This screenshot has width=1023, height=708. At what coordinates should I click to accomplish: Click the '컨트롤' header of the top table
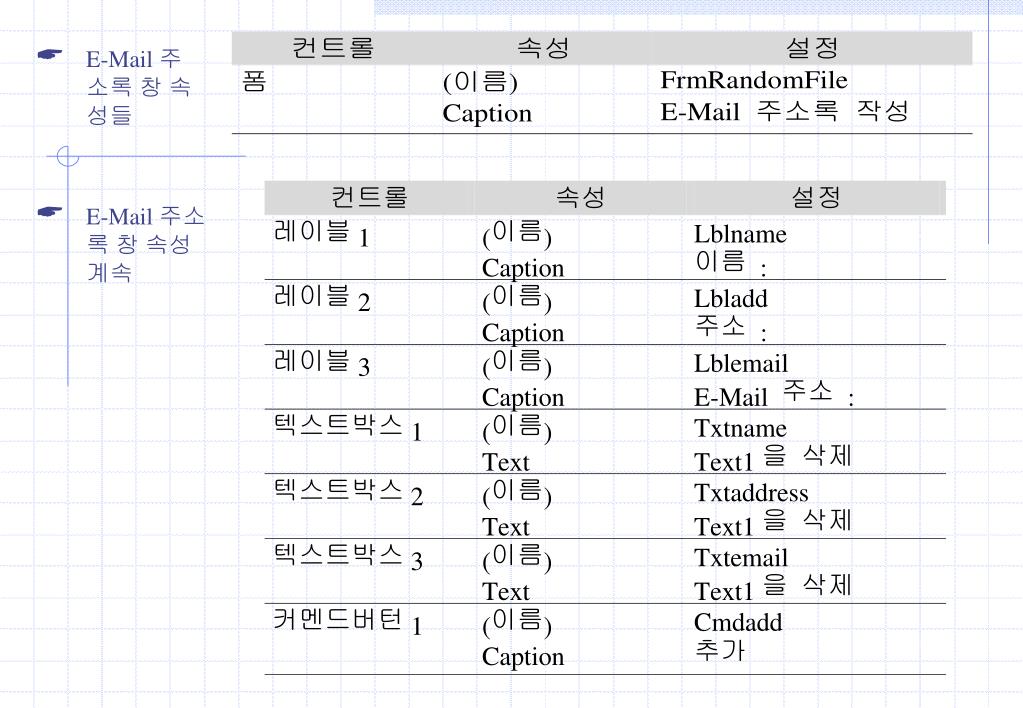333,47
